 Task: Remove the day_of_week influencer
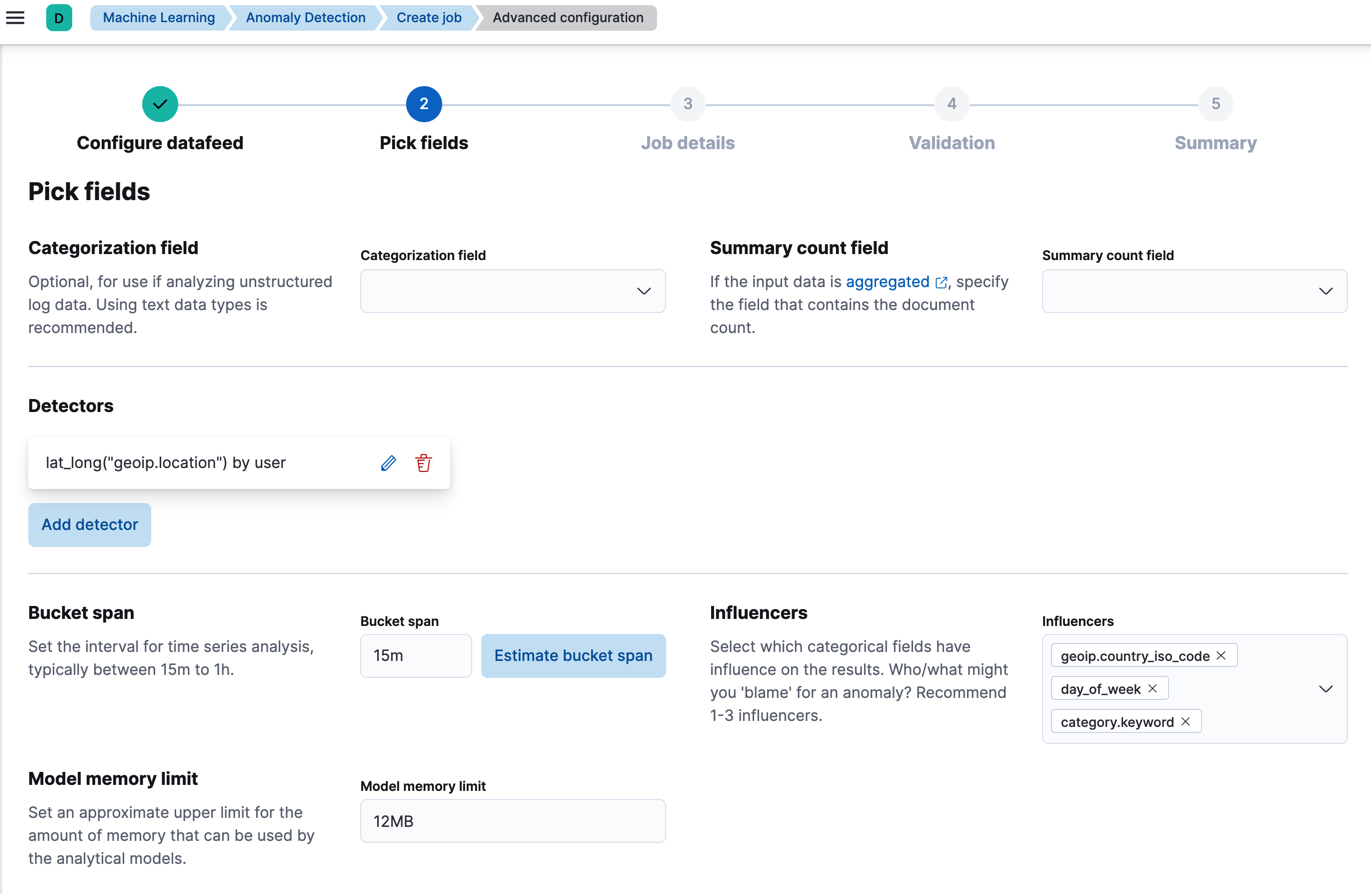click(x=1152, y=688)
